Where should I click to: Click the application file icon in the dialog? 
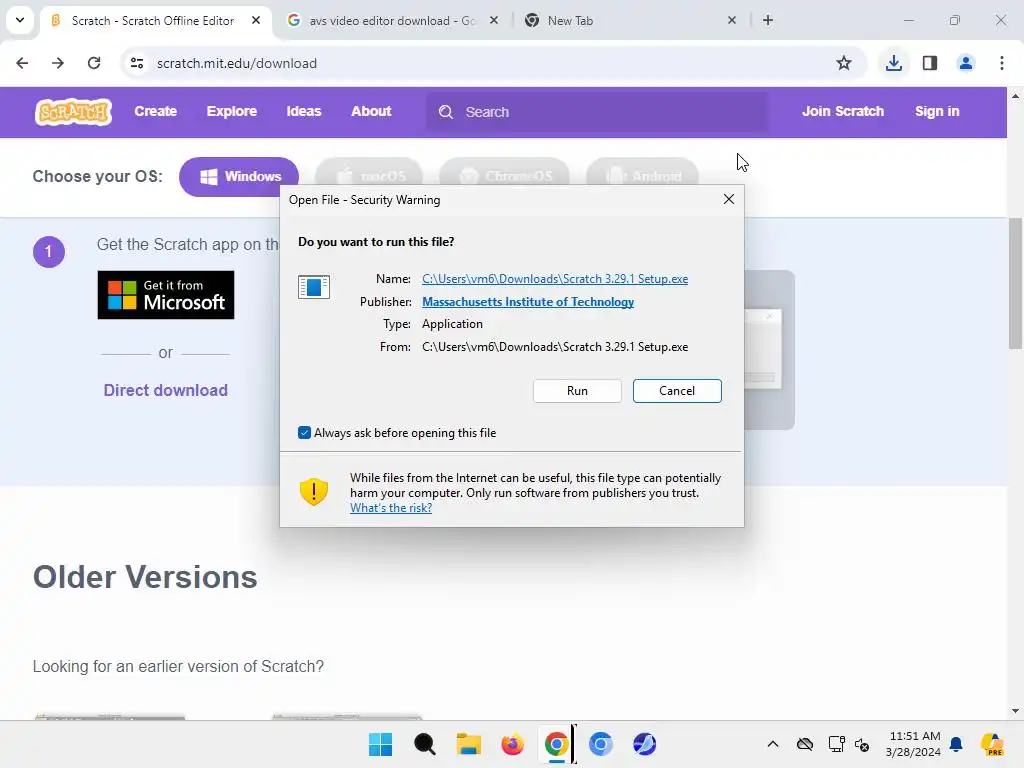tap(314, 287)
